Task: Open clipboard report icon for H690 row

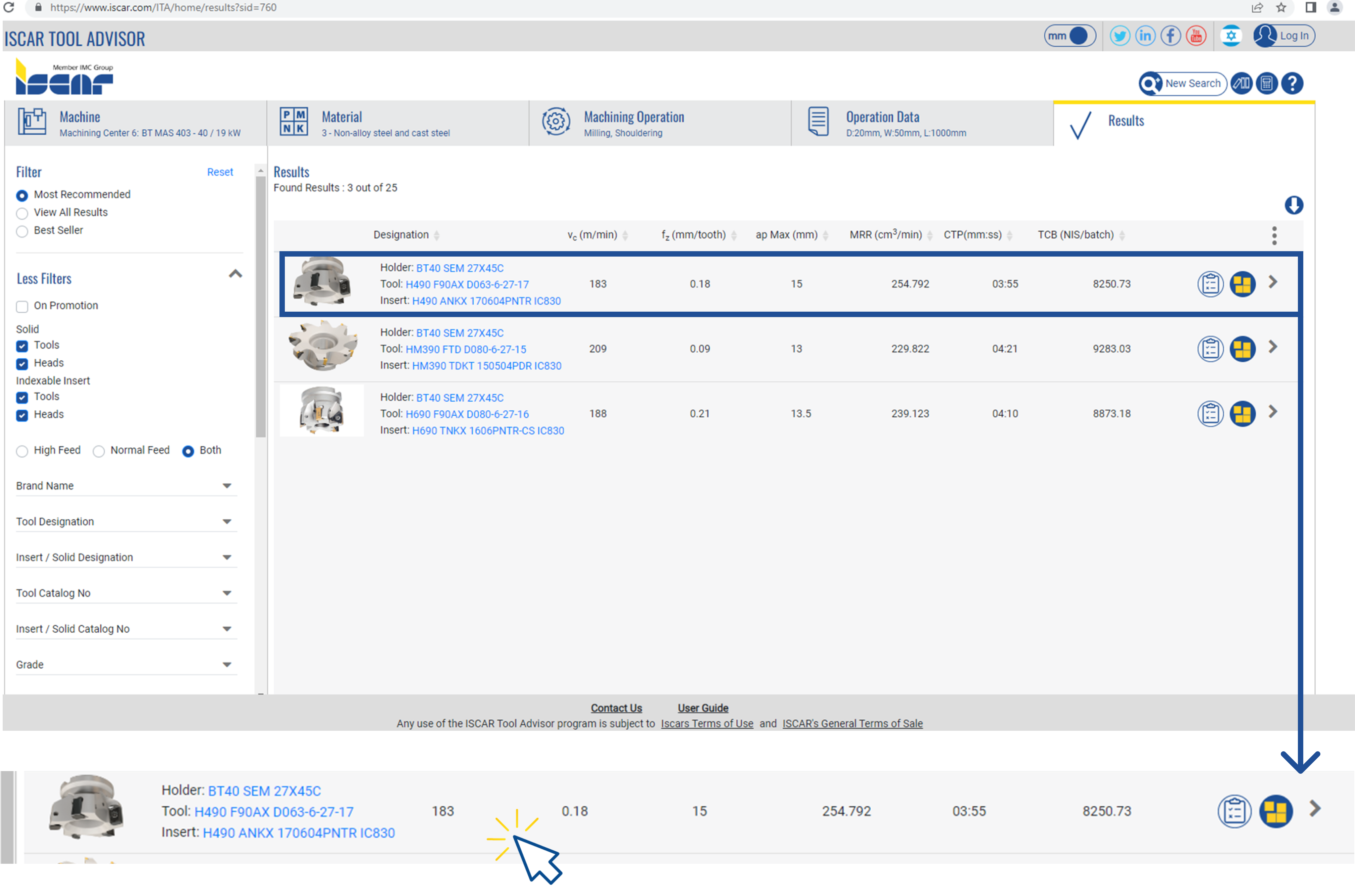Action: point(1210,414)
